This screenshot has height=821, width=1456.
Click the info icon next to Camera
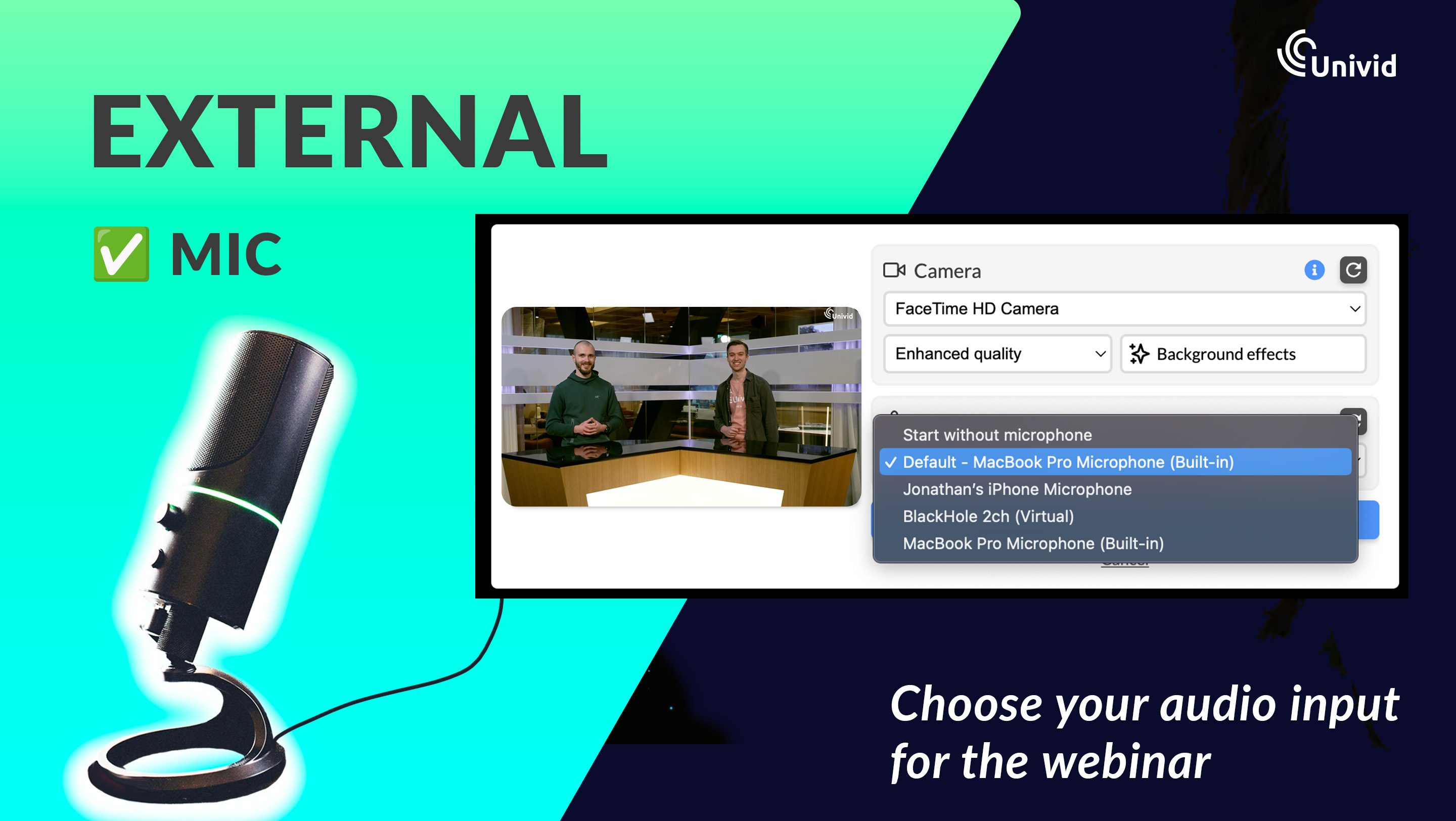coord(1314,269)
